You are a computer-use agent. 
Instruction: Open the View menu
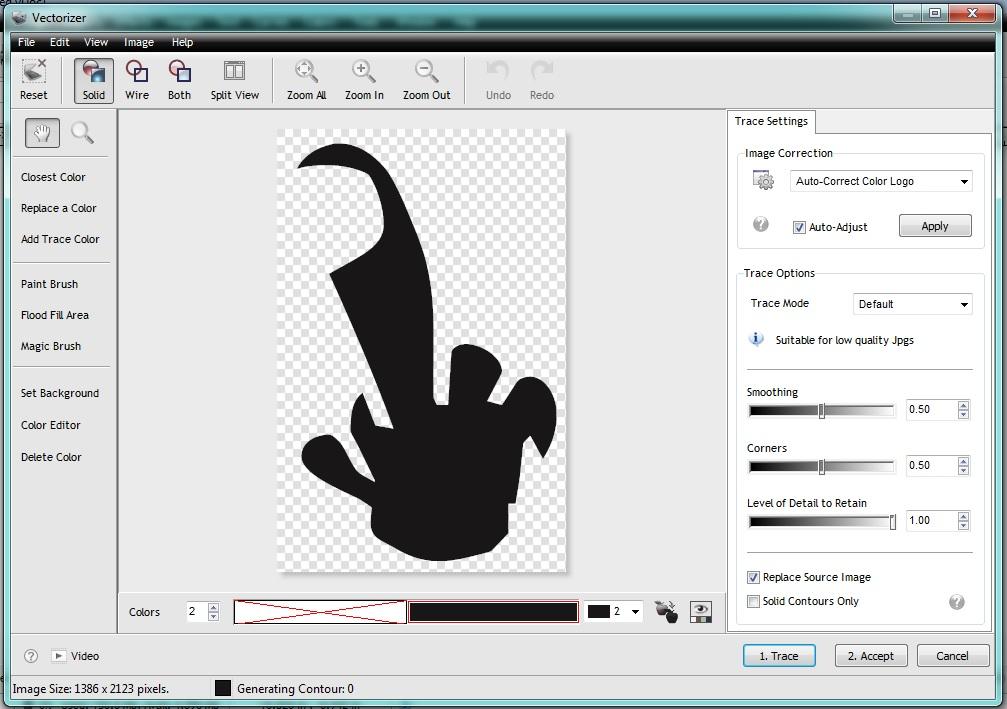(x=96, y=42)
